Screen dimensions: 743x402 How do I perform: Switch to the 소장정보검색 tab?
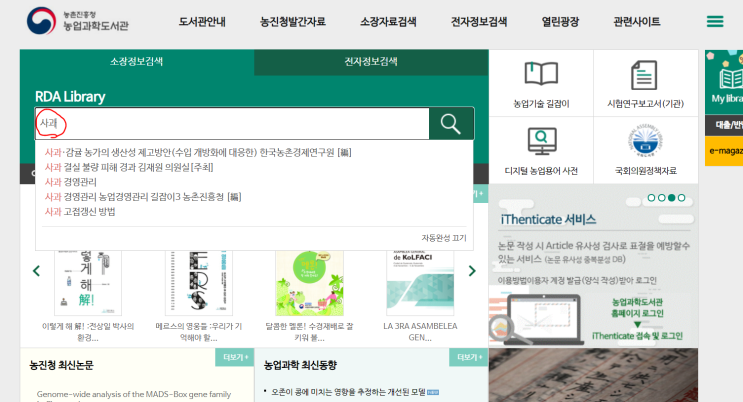click(x=136, y=62)
